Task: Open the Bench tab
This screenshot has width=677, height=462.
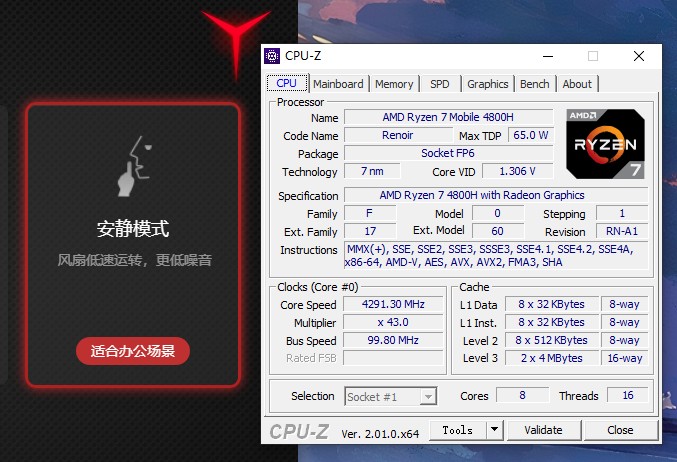Action: 535,84
